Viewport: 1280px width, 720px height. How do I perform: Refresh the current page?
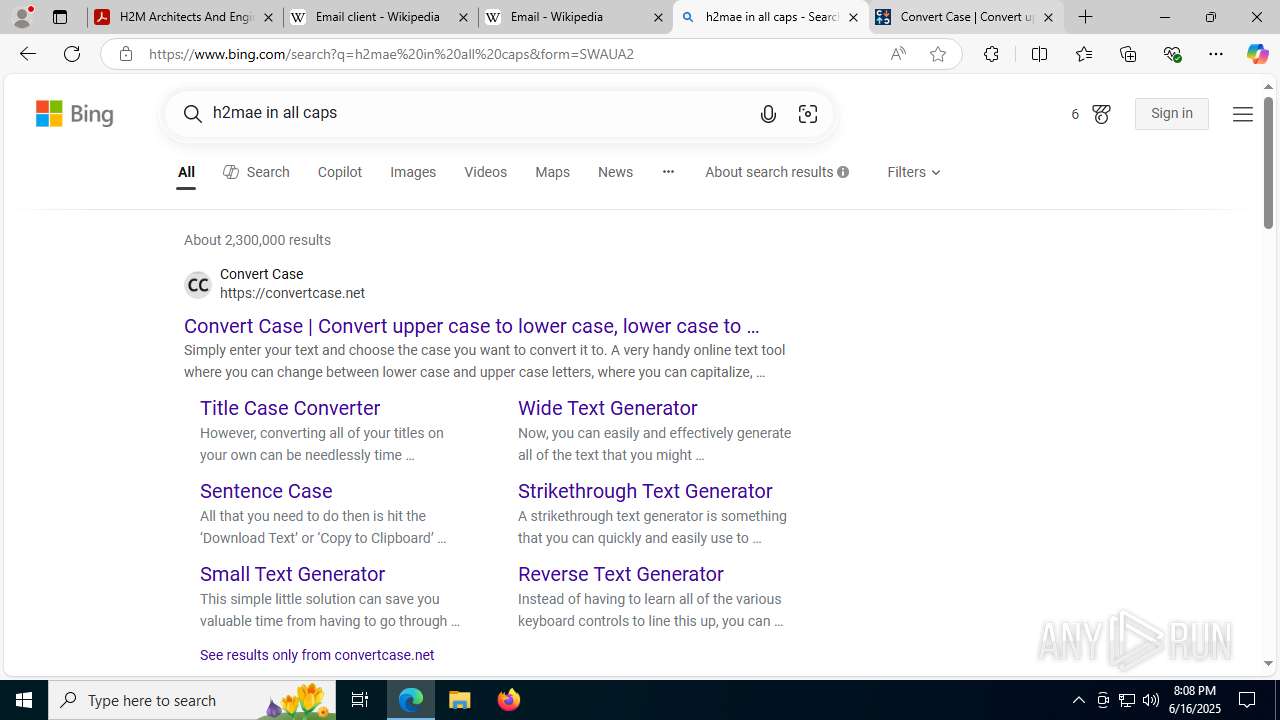click(x=72, y=54)
